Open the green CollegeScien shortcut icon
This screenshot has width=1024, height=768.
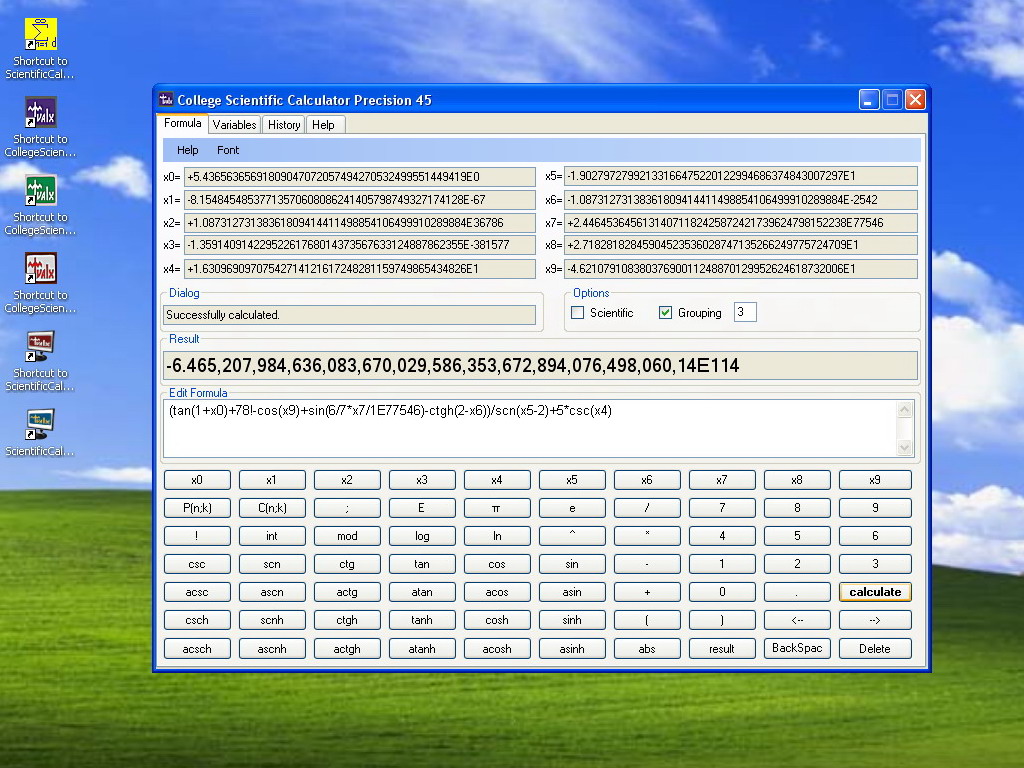[40, 190]
